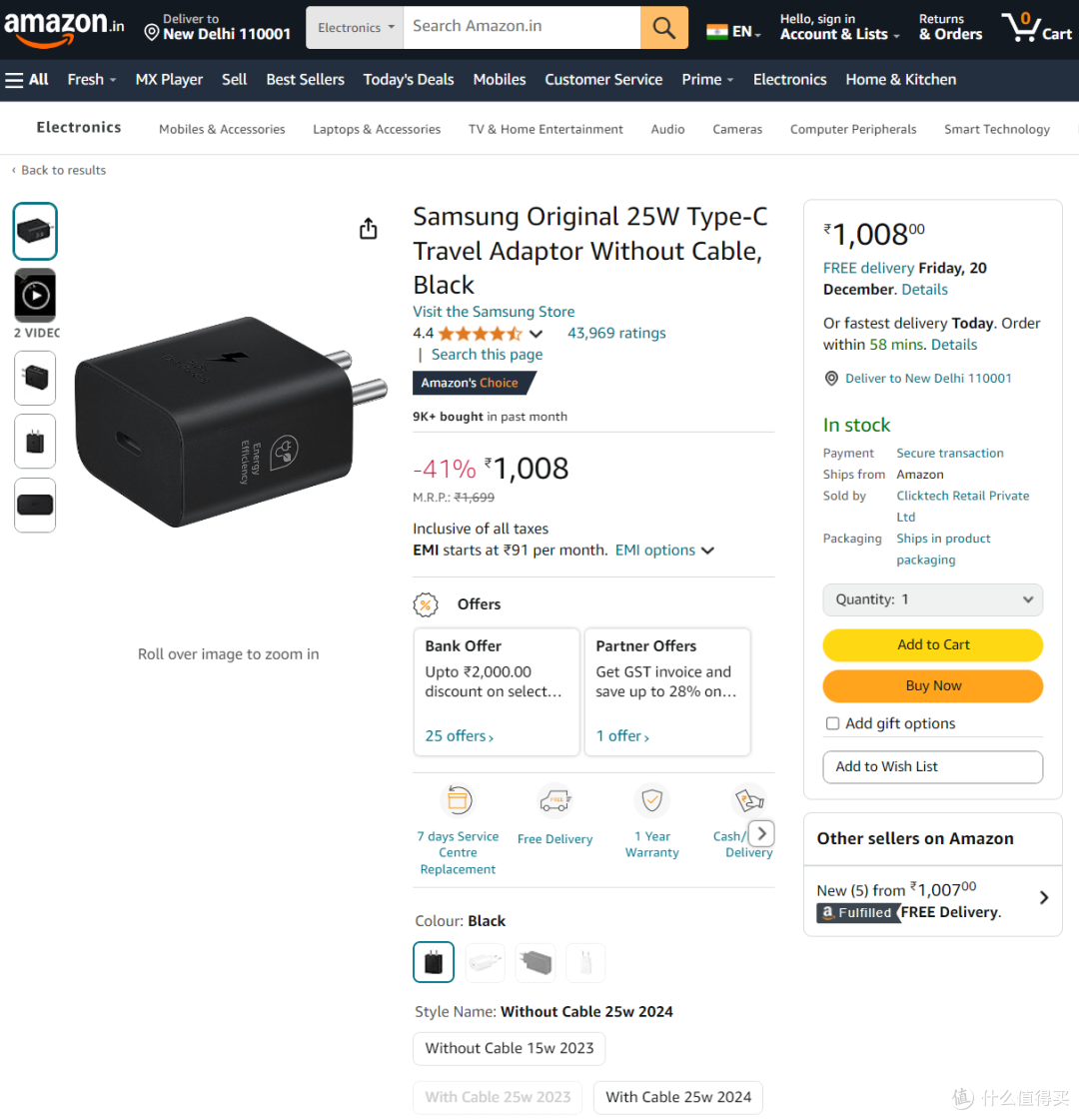Open Today's Deals in navigation bar

point(409,80)
